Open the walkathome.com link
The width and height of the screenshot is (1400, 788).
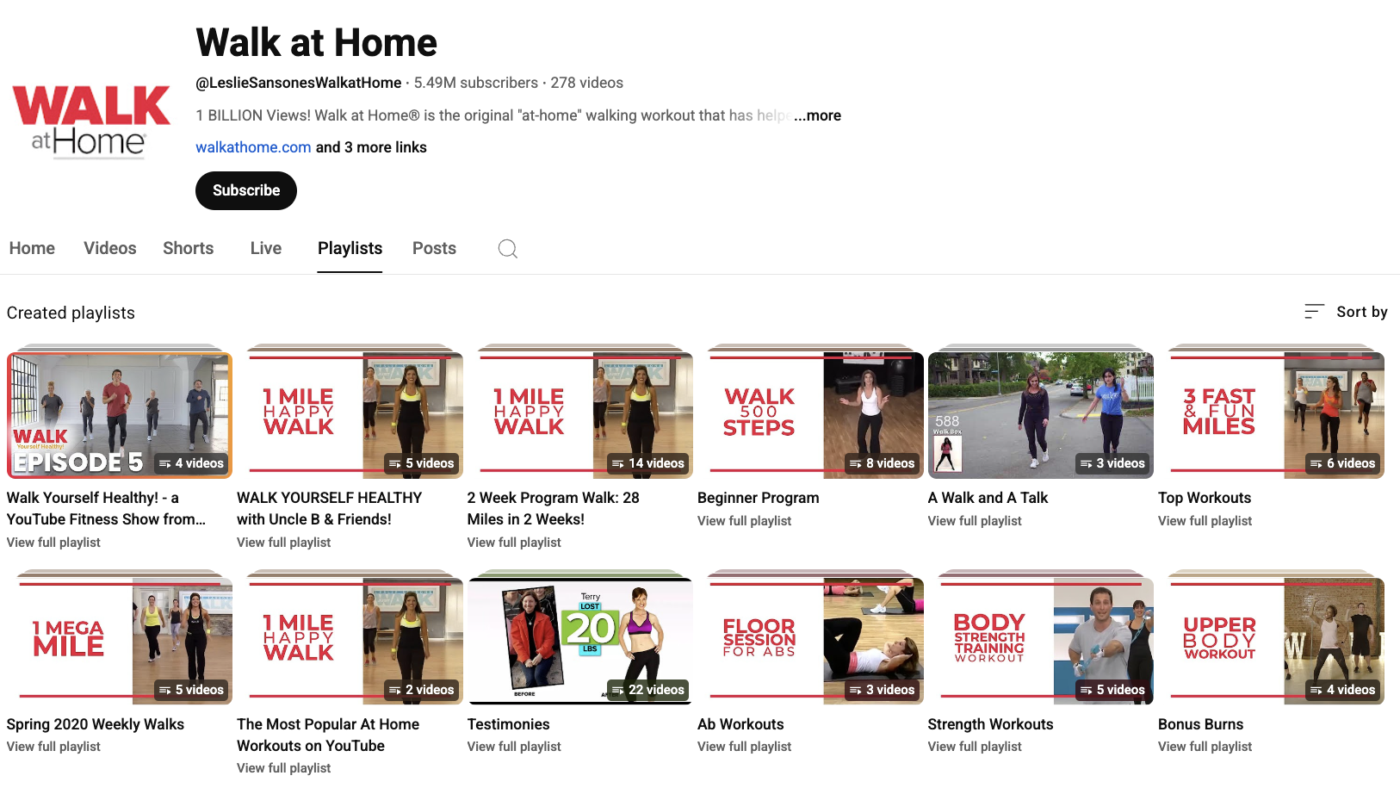coord(253,147)
